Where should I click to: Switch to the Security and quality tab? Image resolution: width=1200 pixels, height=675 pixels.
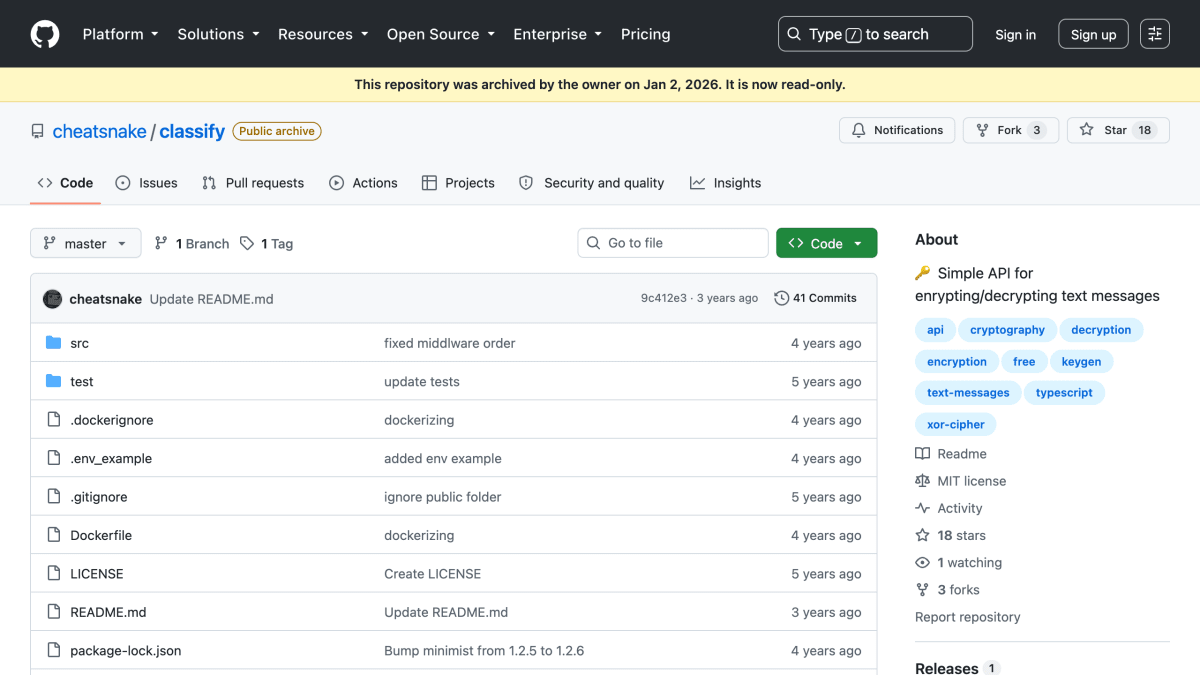pyautogui.click(x=592, y=183)
